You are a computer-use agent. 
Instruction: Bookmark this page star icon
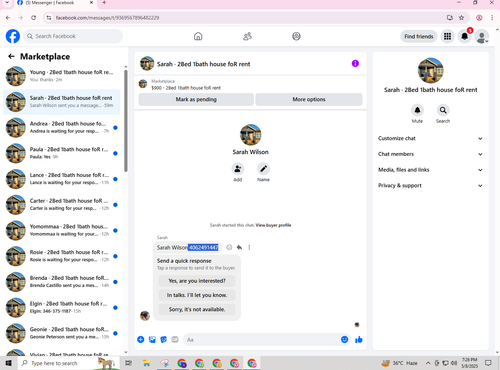coord(461,18)
